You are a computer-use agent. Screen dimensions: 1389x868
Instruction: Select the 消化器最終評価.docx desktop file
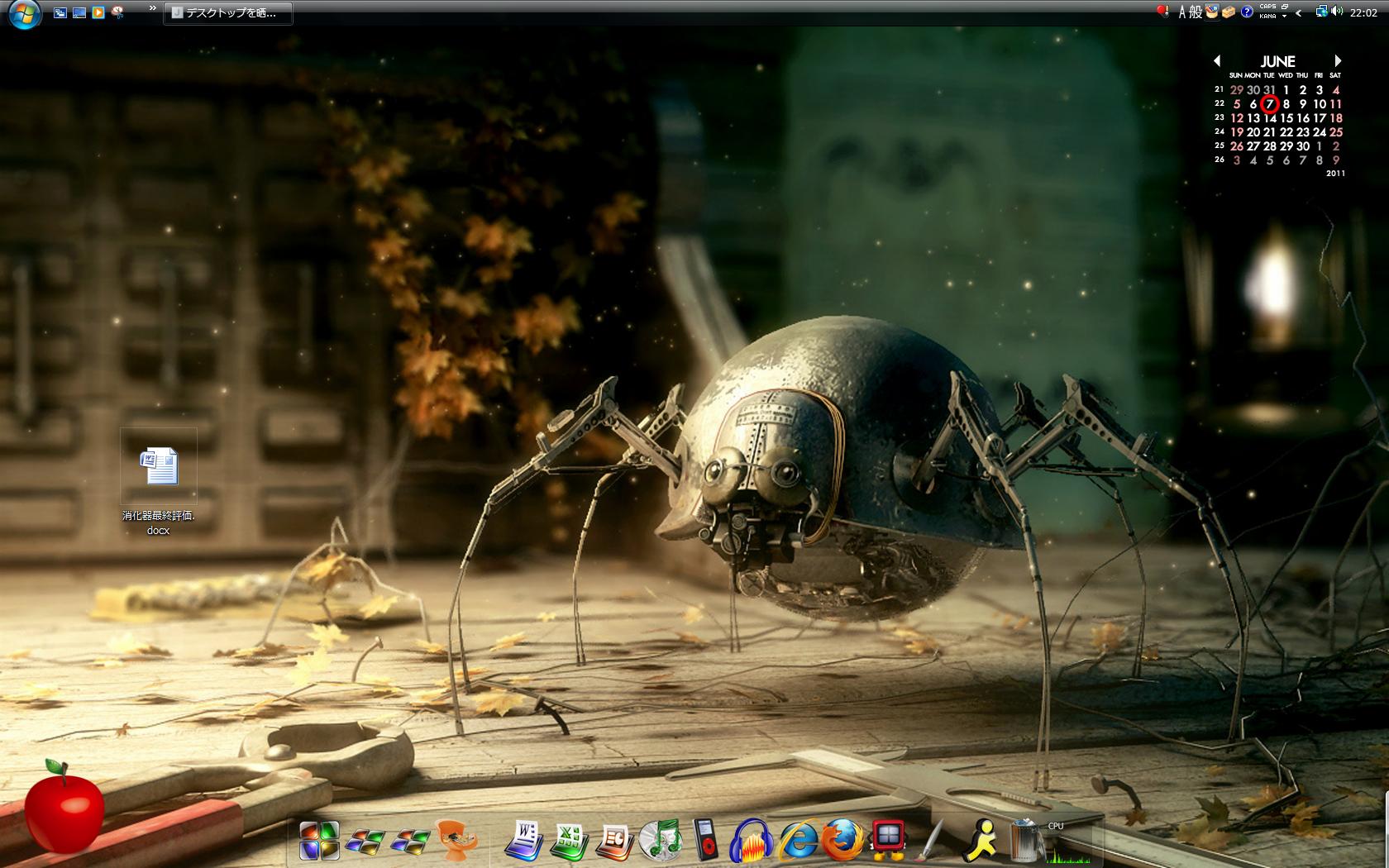pos(159,483)
